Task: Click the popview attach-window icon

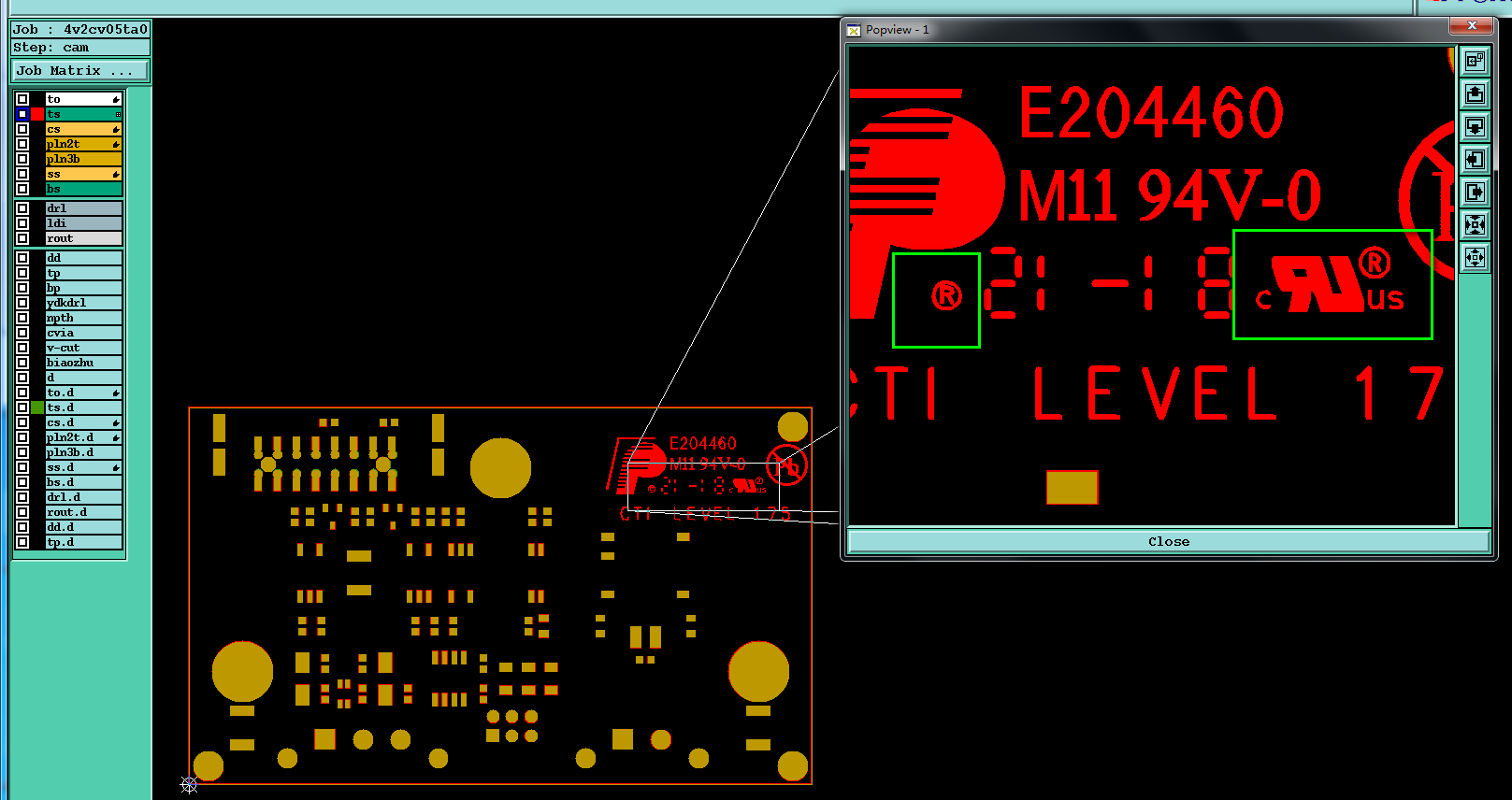Action: 1475,62
